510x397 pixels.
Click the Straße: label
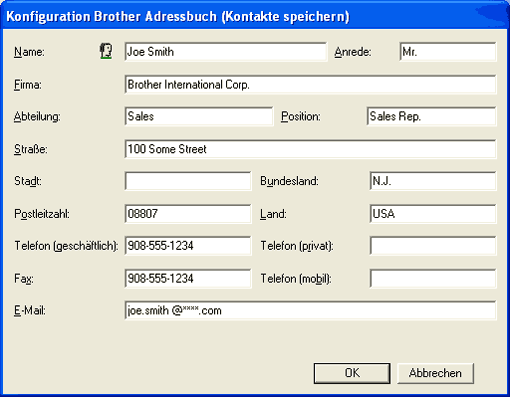31,149
